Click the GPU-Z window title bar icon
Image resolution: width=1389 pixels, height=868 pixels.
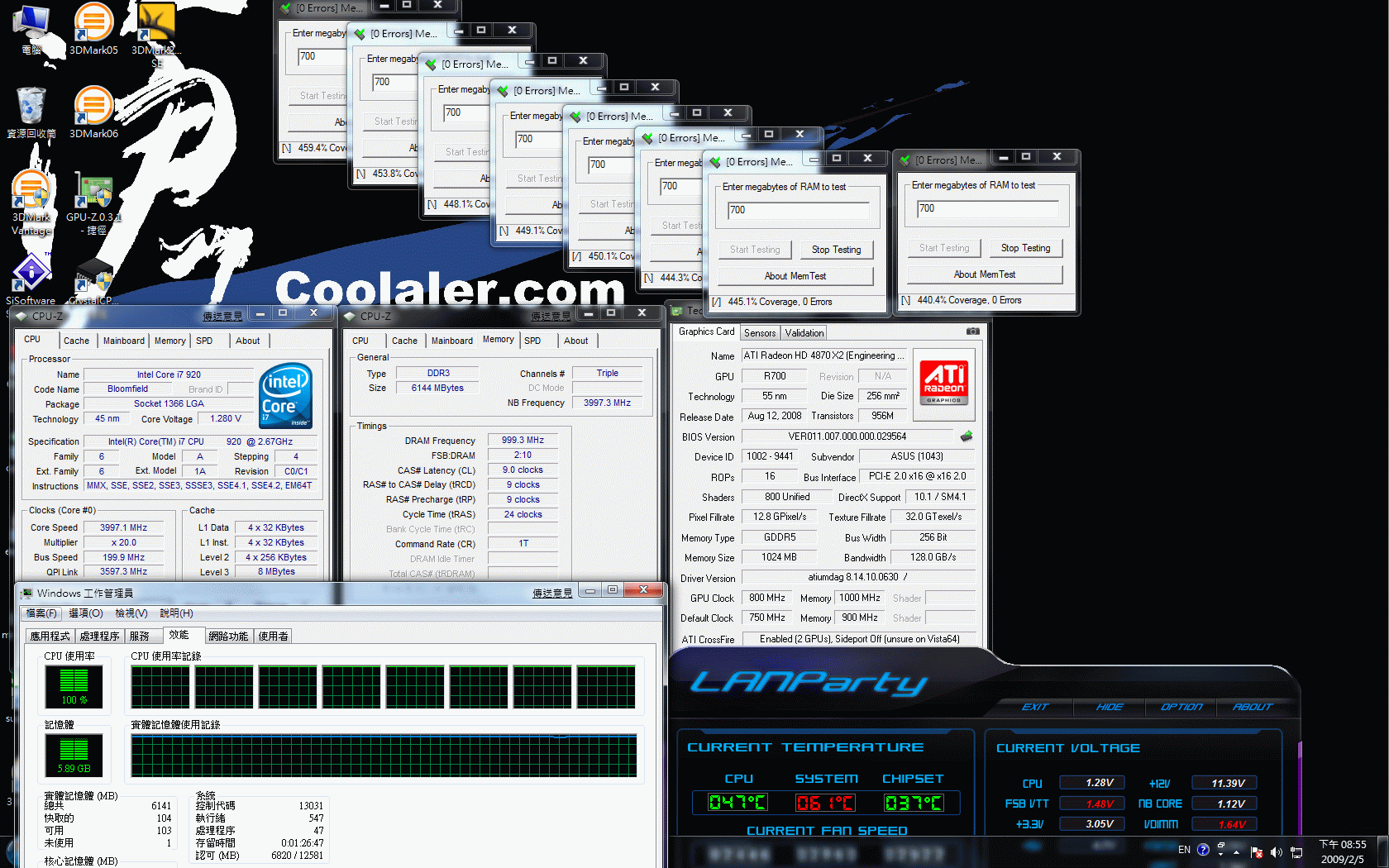(x=678, y=311)
